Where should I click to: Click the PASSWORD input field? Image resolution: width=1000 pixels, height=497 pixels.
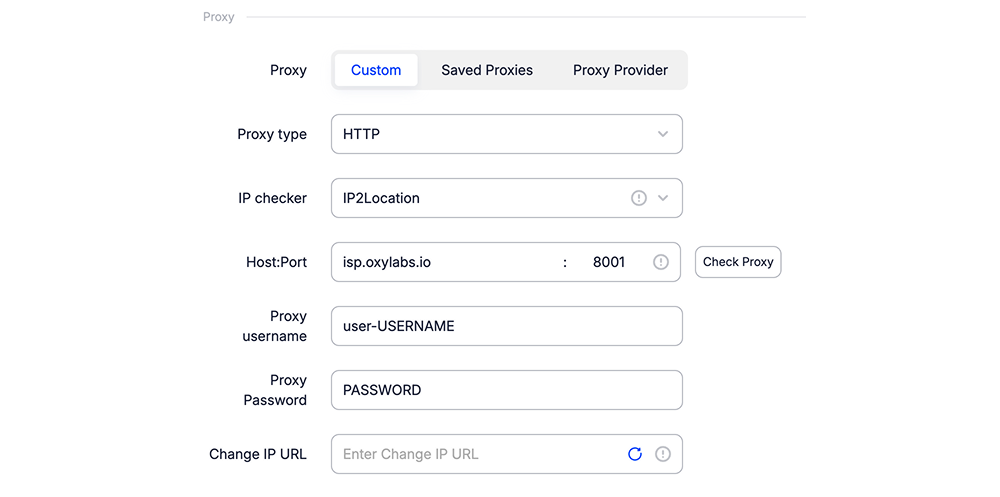pyautogui.click(x=506, y=390)
